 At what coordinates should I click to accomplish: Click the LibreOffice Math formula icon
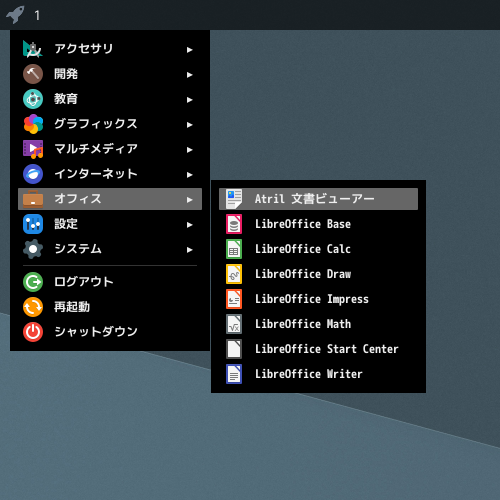pyautogui.click(x=234, y=324)
